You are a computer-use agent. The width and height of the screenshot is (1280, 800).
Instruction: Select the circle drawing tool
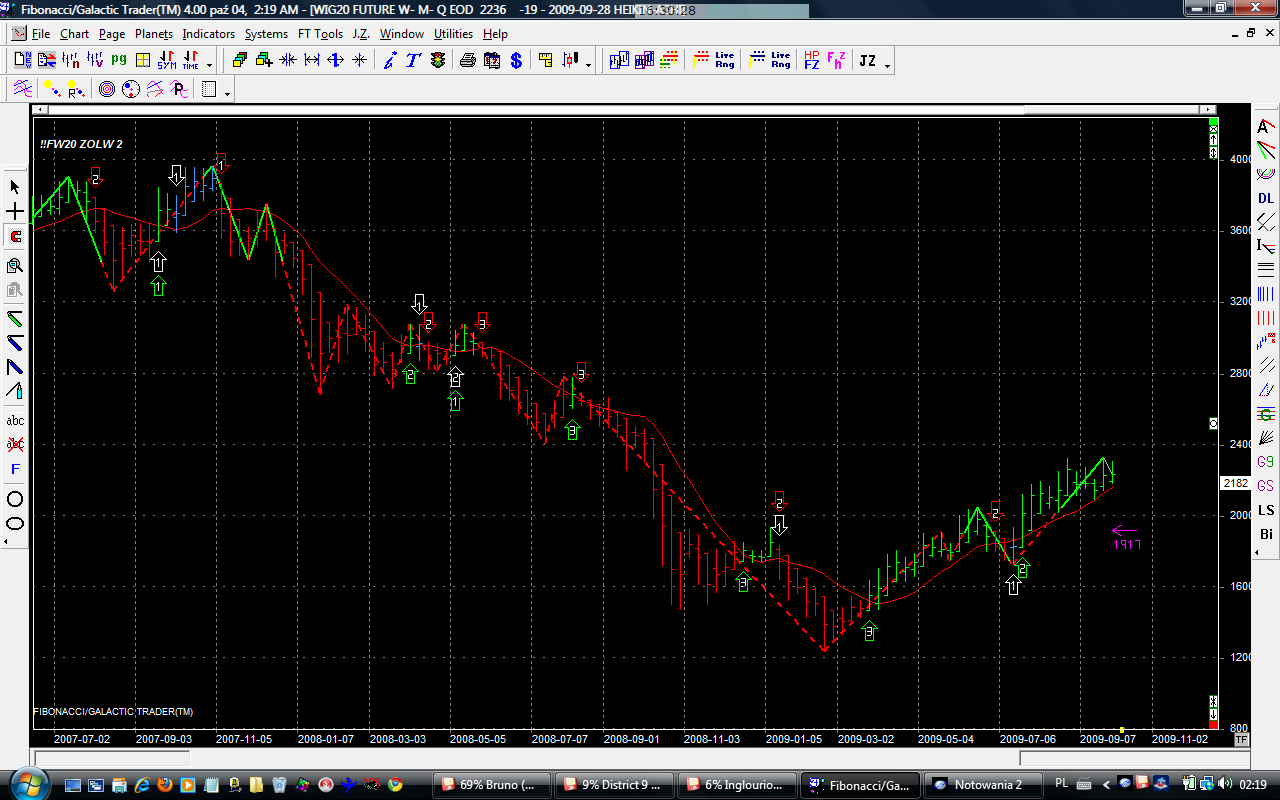click(x=15, y=498)
